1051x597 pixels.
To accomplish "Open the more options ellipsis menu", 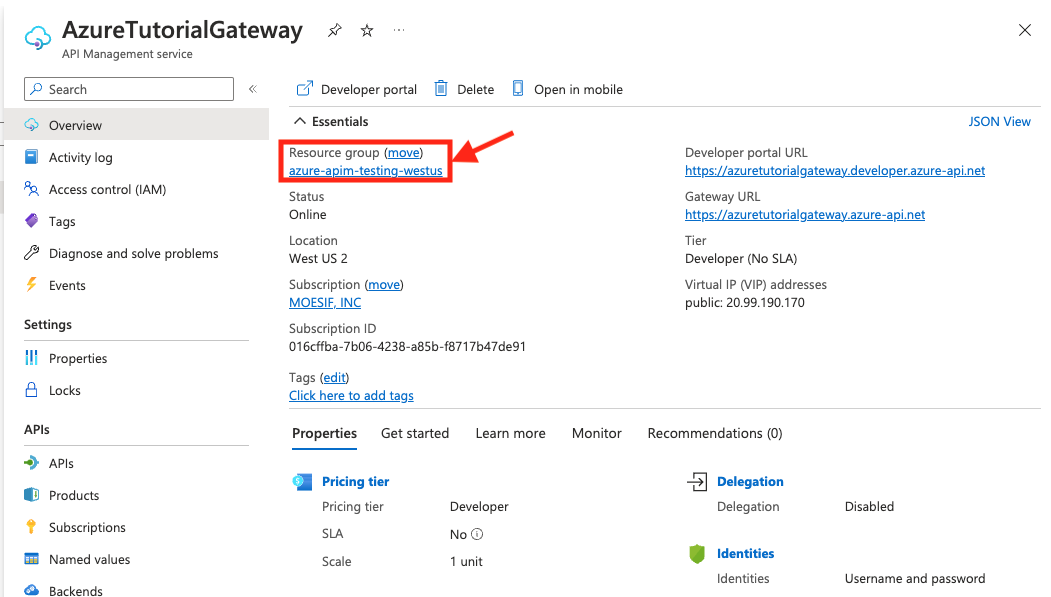I will (x=400, y=31).
